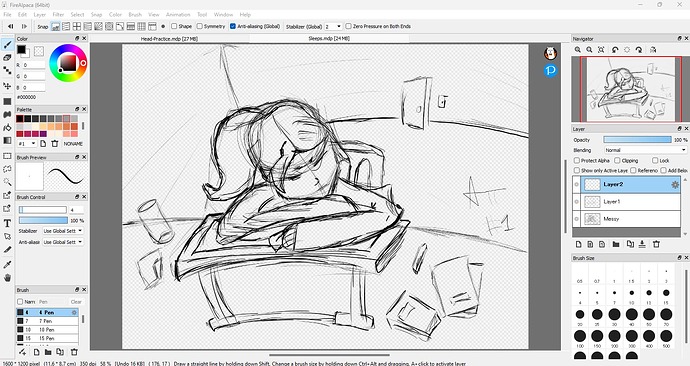
Task: Select the Text tool
Action: (x=7, y=223)
